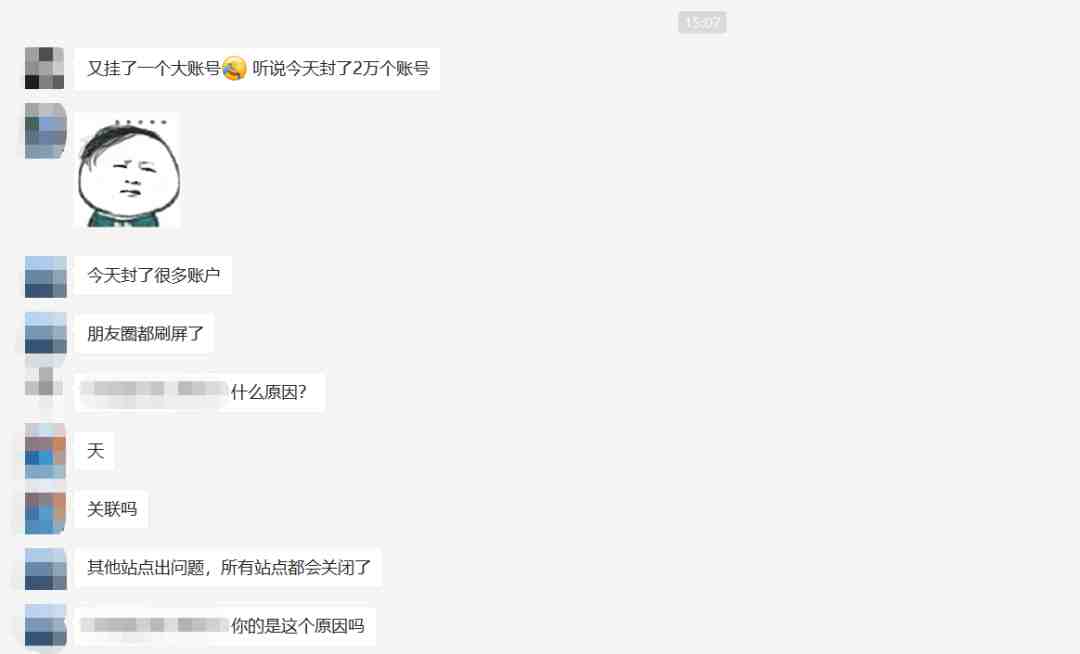The height and width of the screenshot is (654, 1080).
Task: Click the crying-laughing emoji in the first message
Action: [234, 68]
